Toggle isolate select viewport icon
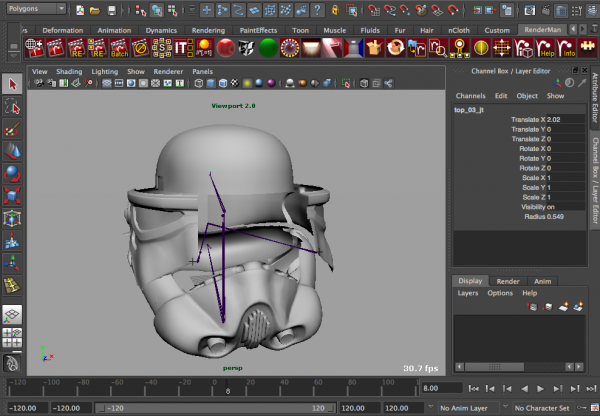Screen dimensions: 600x416 [x=346, y=83]
